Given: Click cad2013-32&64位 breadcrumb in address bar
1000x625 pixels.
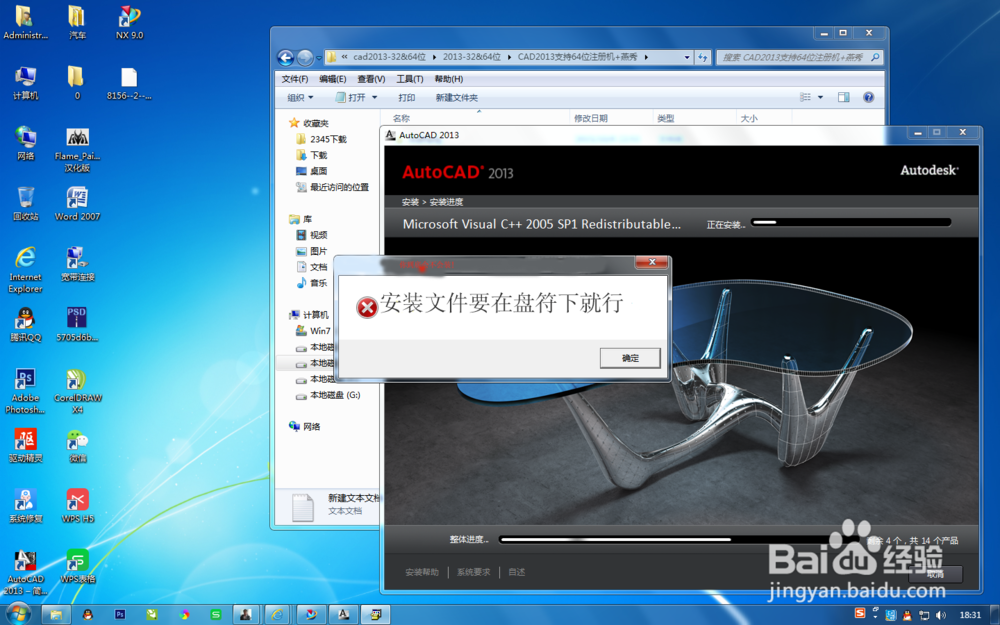Looking at the screenshot, I should click(x=389, y=57).
